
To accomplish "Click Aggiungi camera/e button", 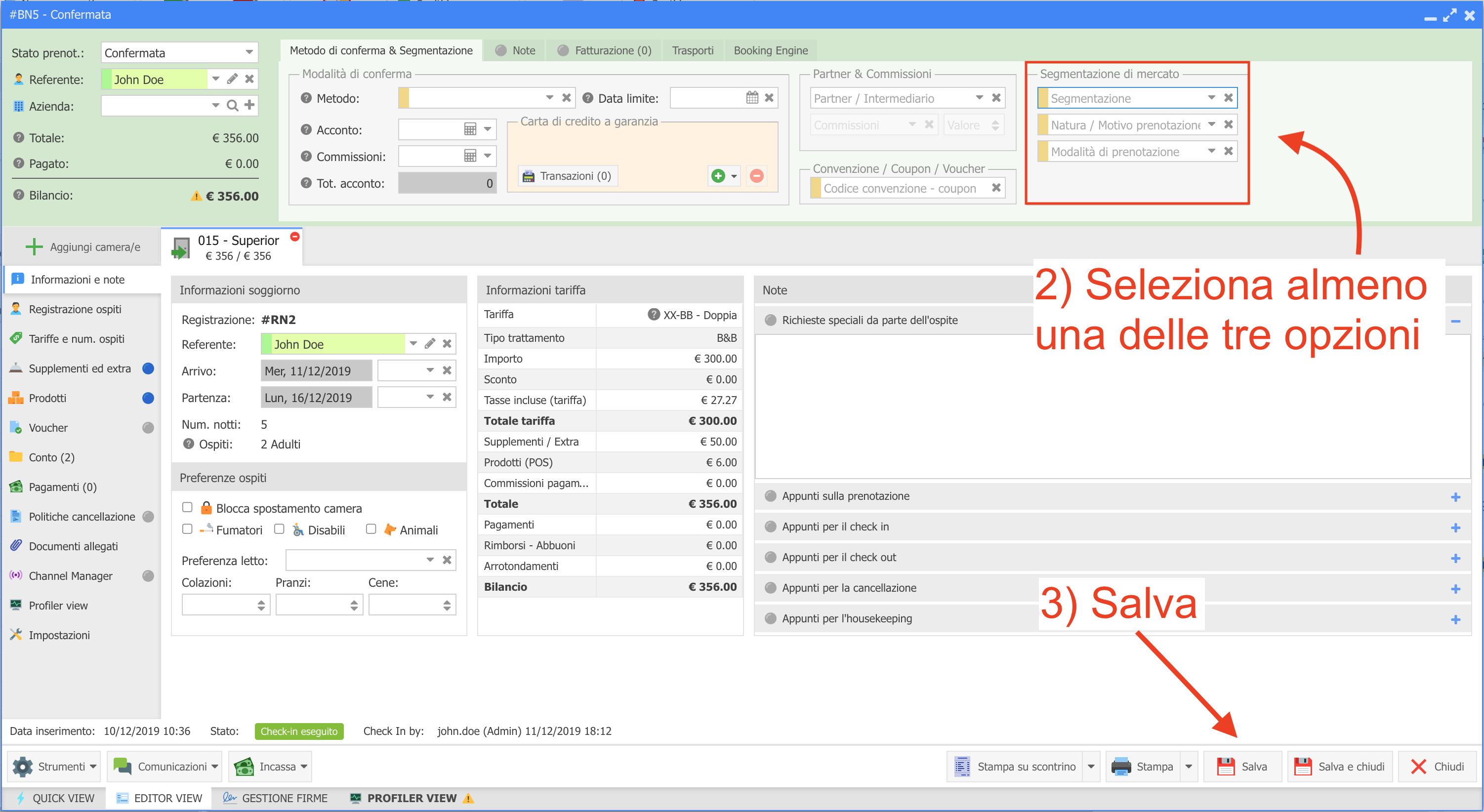I will pyautogui.click(x=82, y=246).
